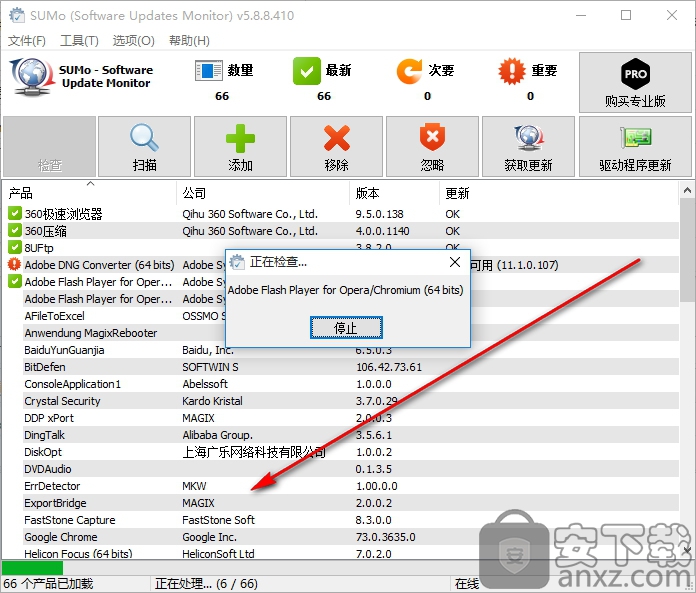Click the green check icon beside 360压缩

[x=15, y=230]
